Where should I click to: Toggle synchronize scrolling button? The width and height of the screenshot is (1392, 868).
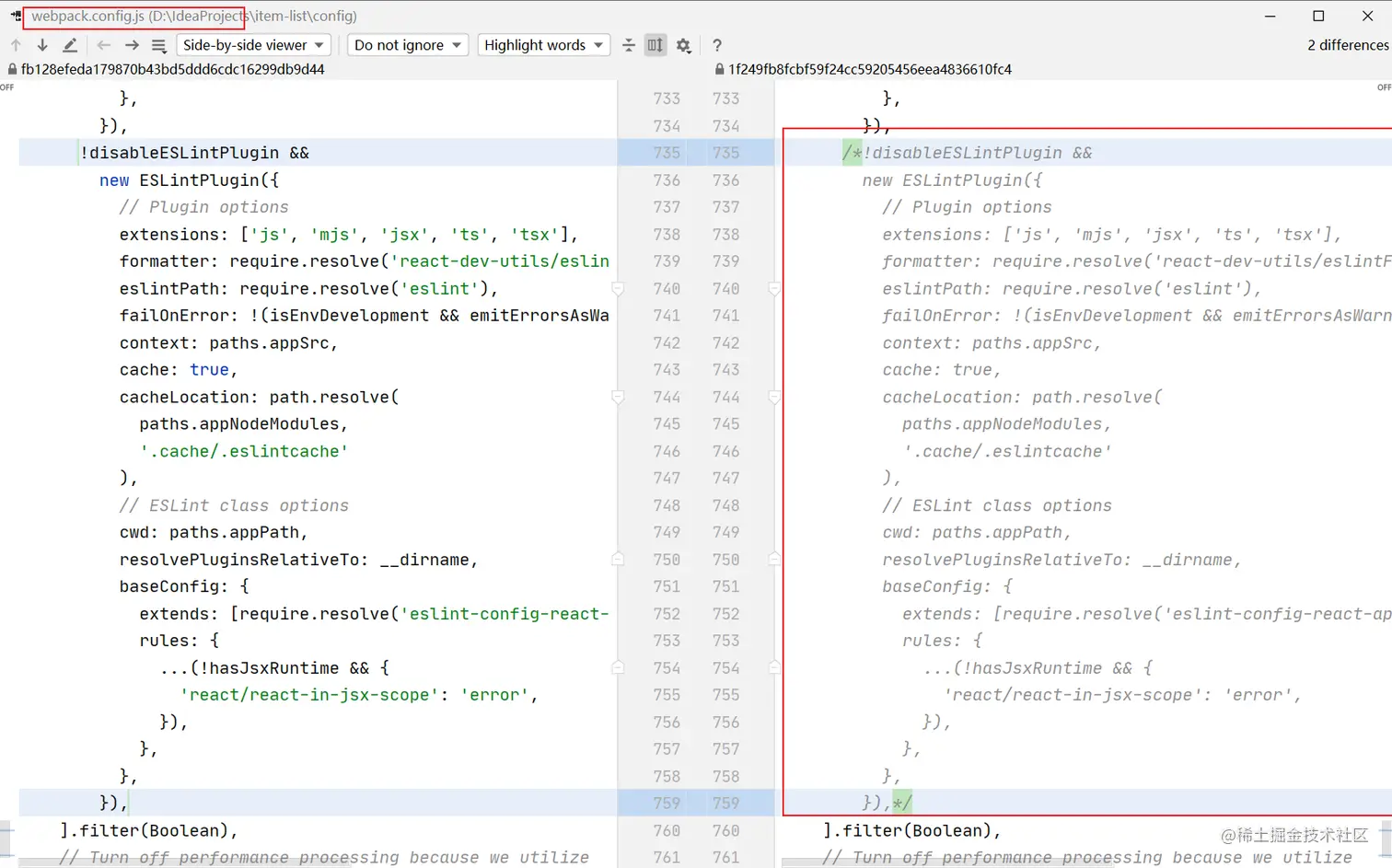tap(655, 45)
